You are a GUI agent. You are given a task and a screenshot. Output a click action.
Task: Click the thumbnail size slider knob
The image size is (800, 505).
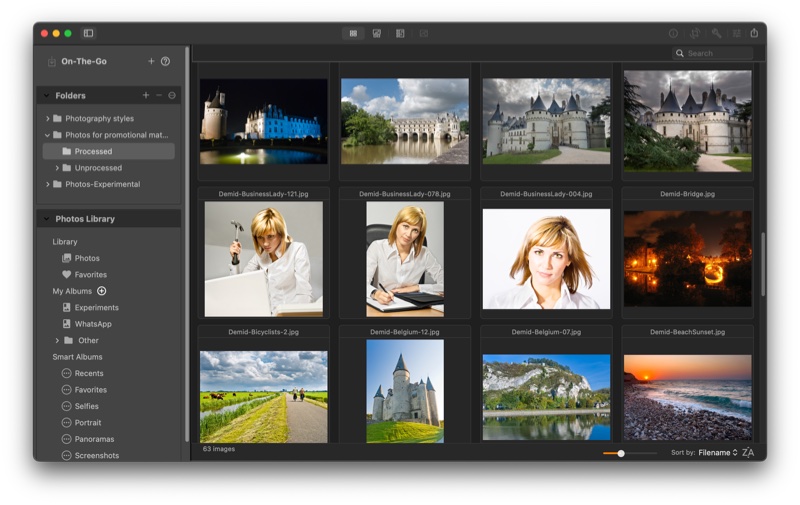621,453
